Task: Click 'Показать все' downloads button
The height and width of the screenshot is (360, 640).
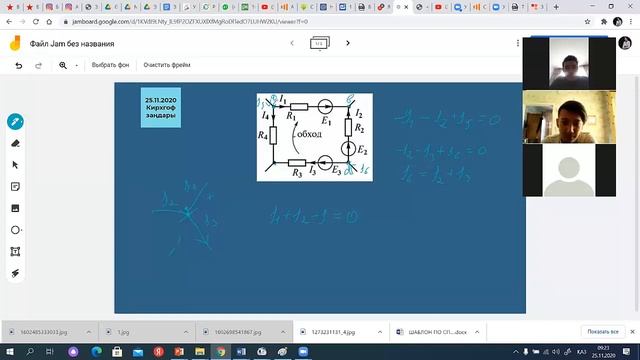Action: [603, 331]
